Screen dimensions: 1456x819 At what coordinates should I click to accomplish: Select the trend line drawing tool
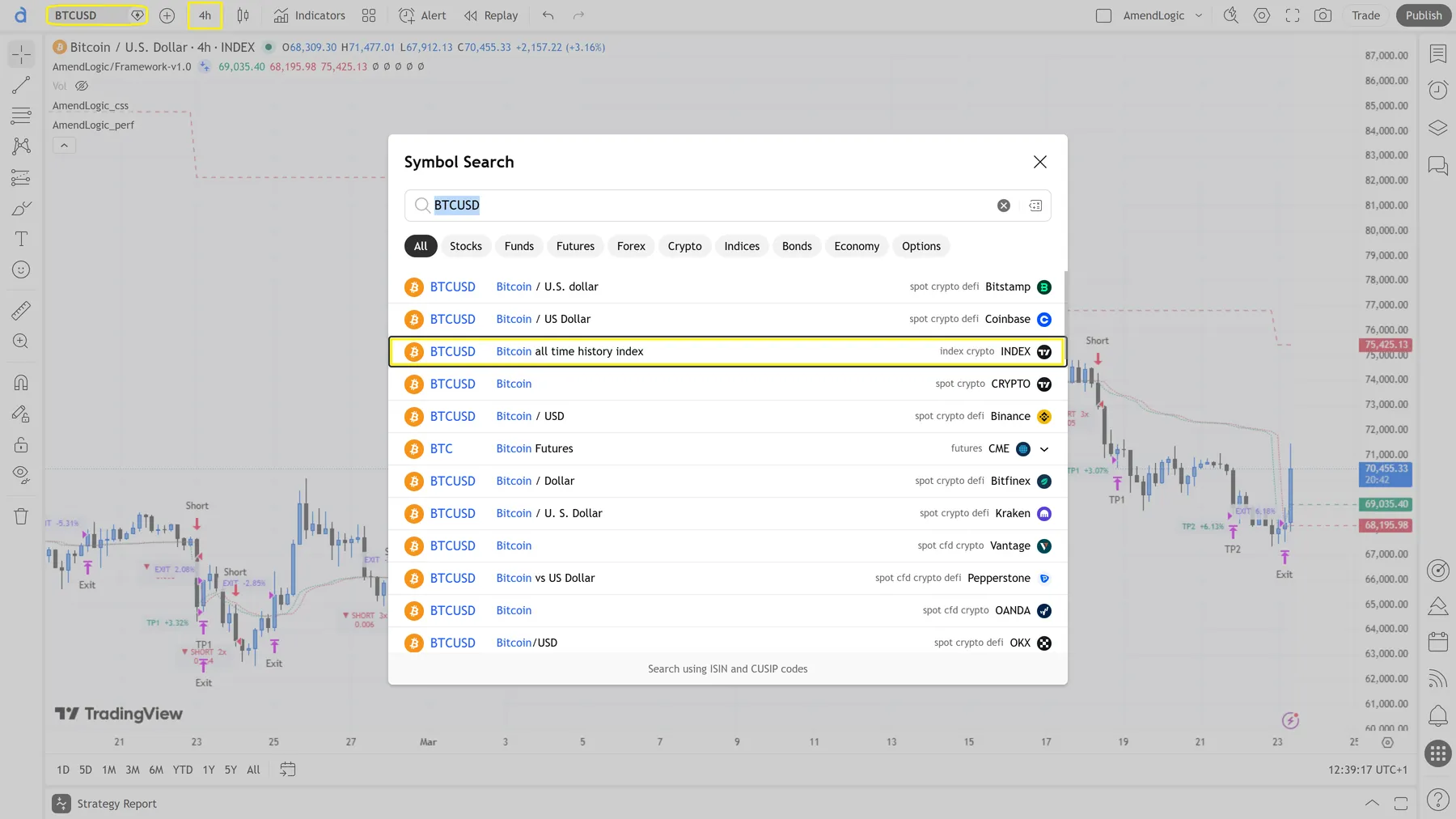(21, 85)
